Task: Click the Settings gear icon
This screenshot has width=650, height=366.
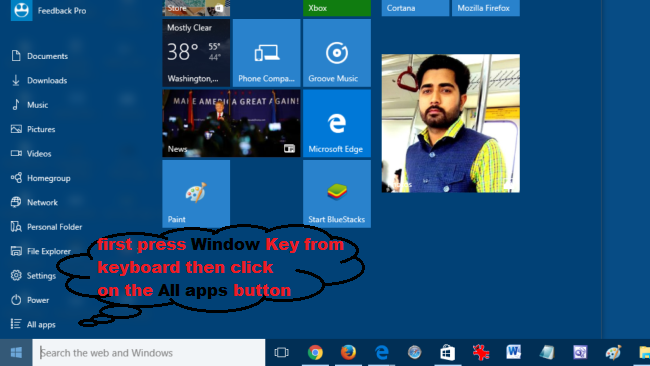Action: tap(16, 275)
